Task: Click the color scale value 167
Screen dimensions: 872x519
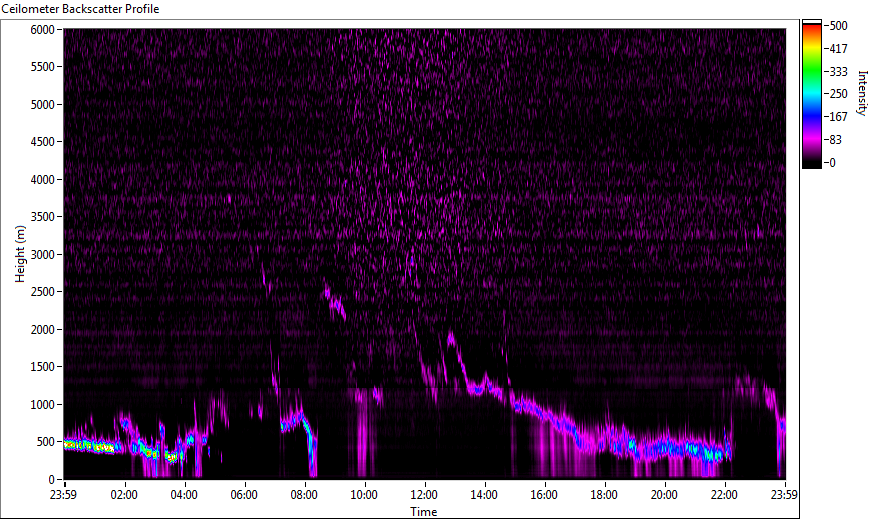Action: coord(838,117)
